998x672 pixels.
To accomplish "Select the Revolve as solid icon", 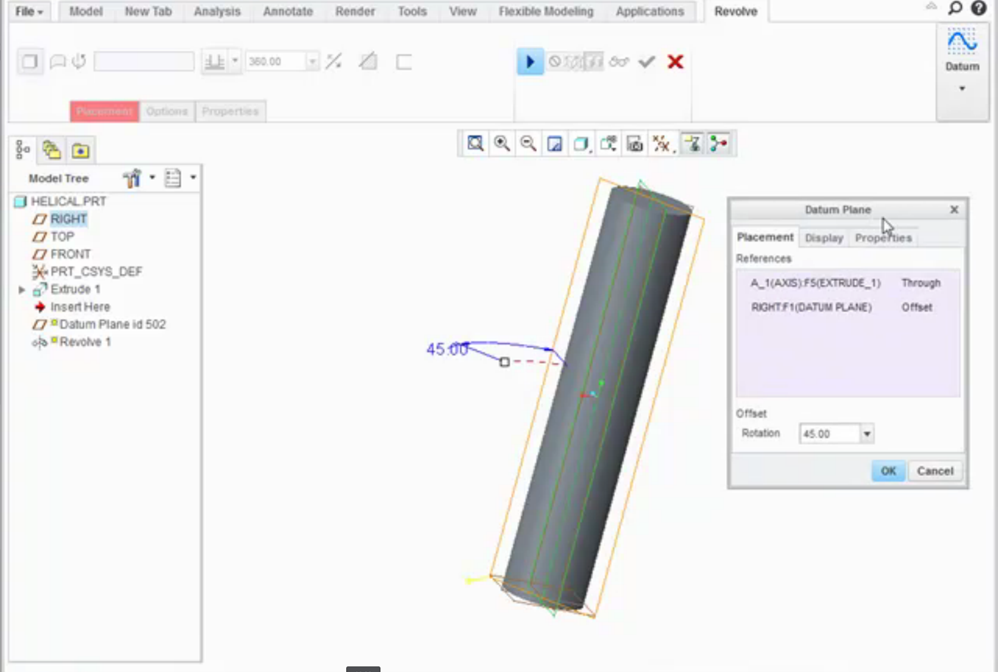I will coord(30,62).
